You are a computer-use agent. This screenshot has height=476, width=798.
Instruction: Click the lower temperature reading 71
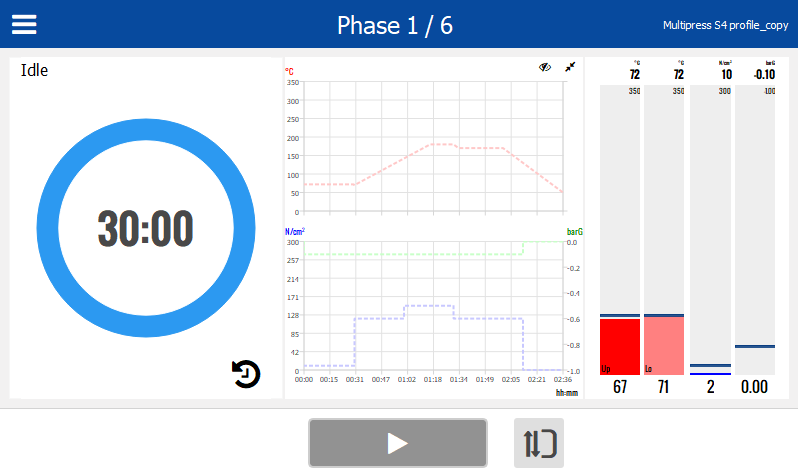(664, 387)
